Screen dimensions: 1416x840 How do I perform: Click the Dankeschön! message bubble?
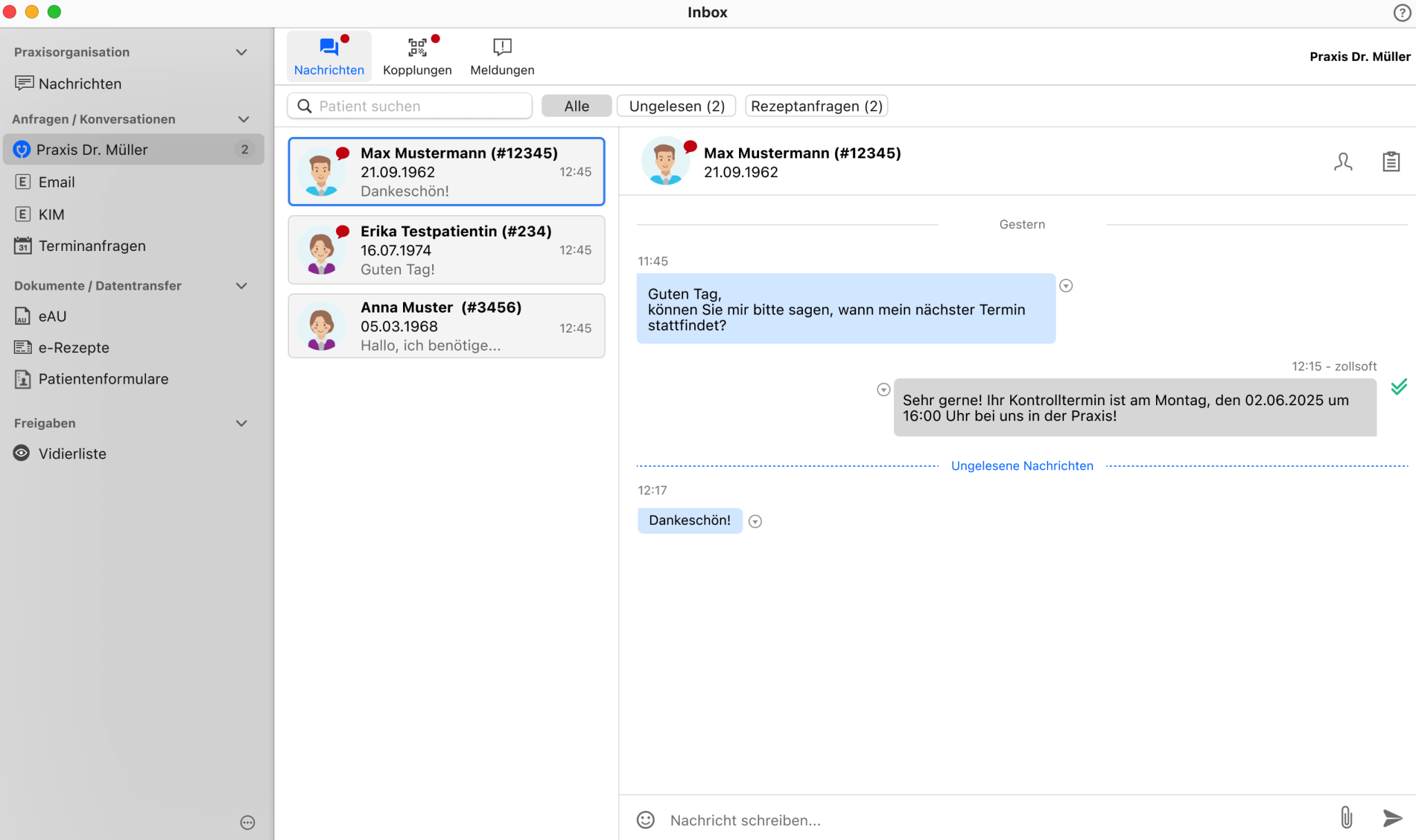(x=690, y=521)
